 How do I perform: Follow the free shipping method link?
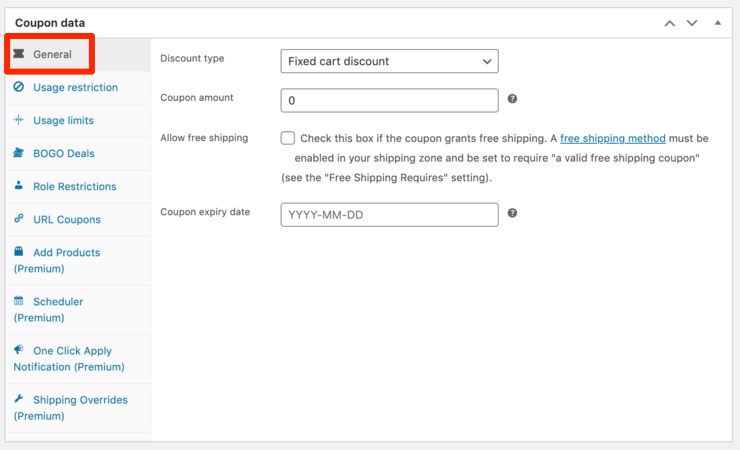click(x=613, y=138)
